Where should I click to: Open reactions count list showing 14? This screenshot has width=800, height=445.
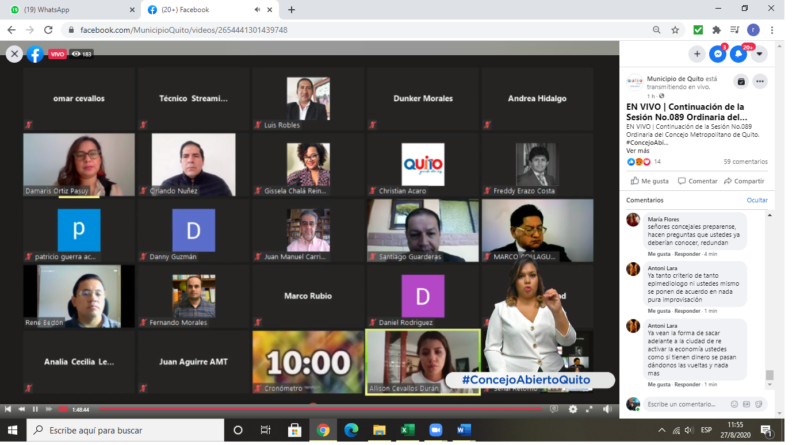657,161
